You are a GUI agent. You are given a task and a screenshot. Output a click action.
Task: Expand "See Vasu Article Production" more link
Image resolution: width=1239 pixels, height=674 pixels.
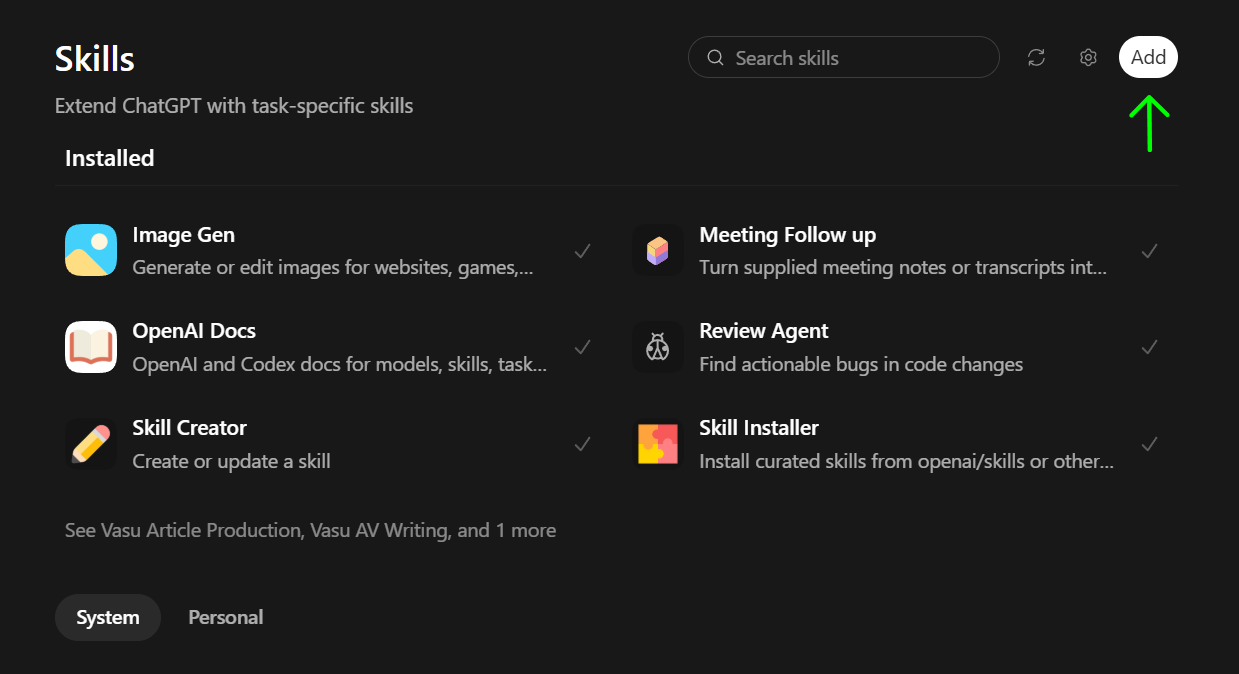click(310, 530)
